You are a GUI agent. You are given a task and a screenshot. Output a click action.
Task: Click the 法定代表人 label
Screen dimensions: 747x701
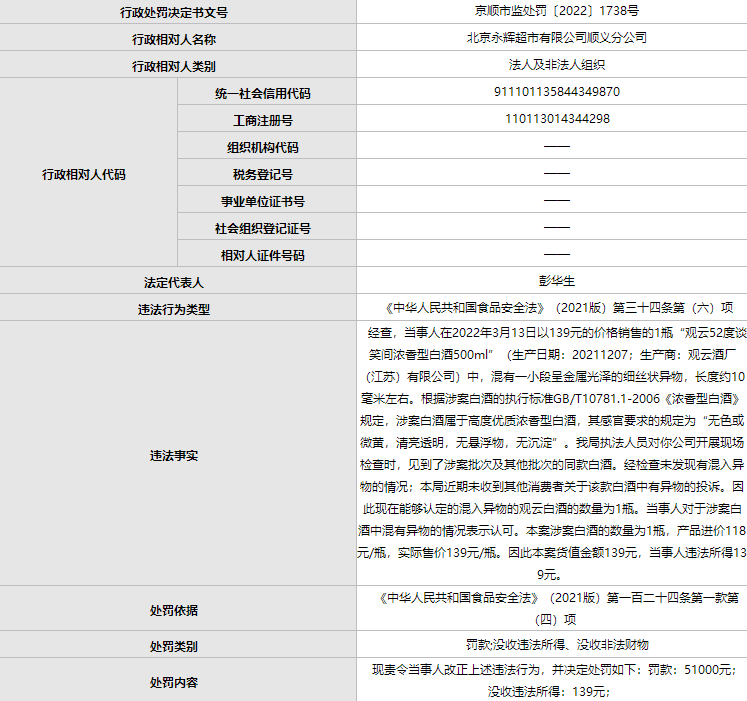tap(174, 283)
